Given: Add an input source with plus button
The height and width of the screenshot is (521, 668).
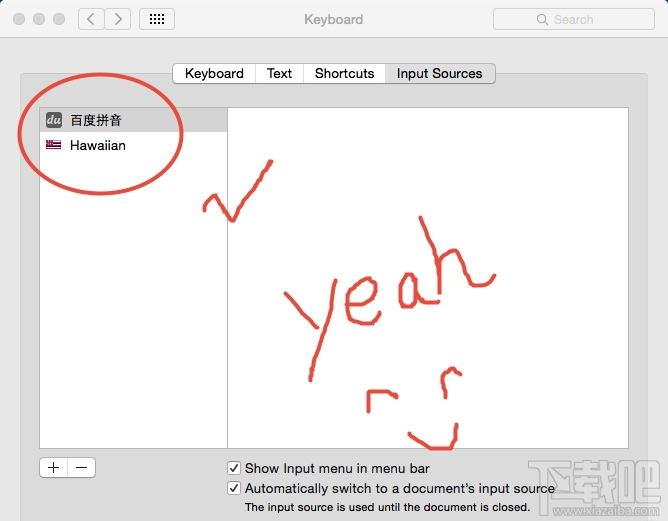Looking at the screenshot, I should tap(54, 468).
